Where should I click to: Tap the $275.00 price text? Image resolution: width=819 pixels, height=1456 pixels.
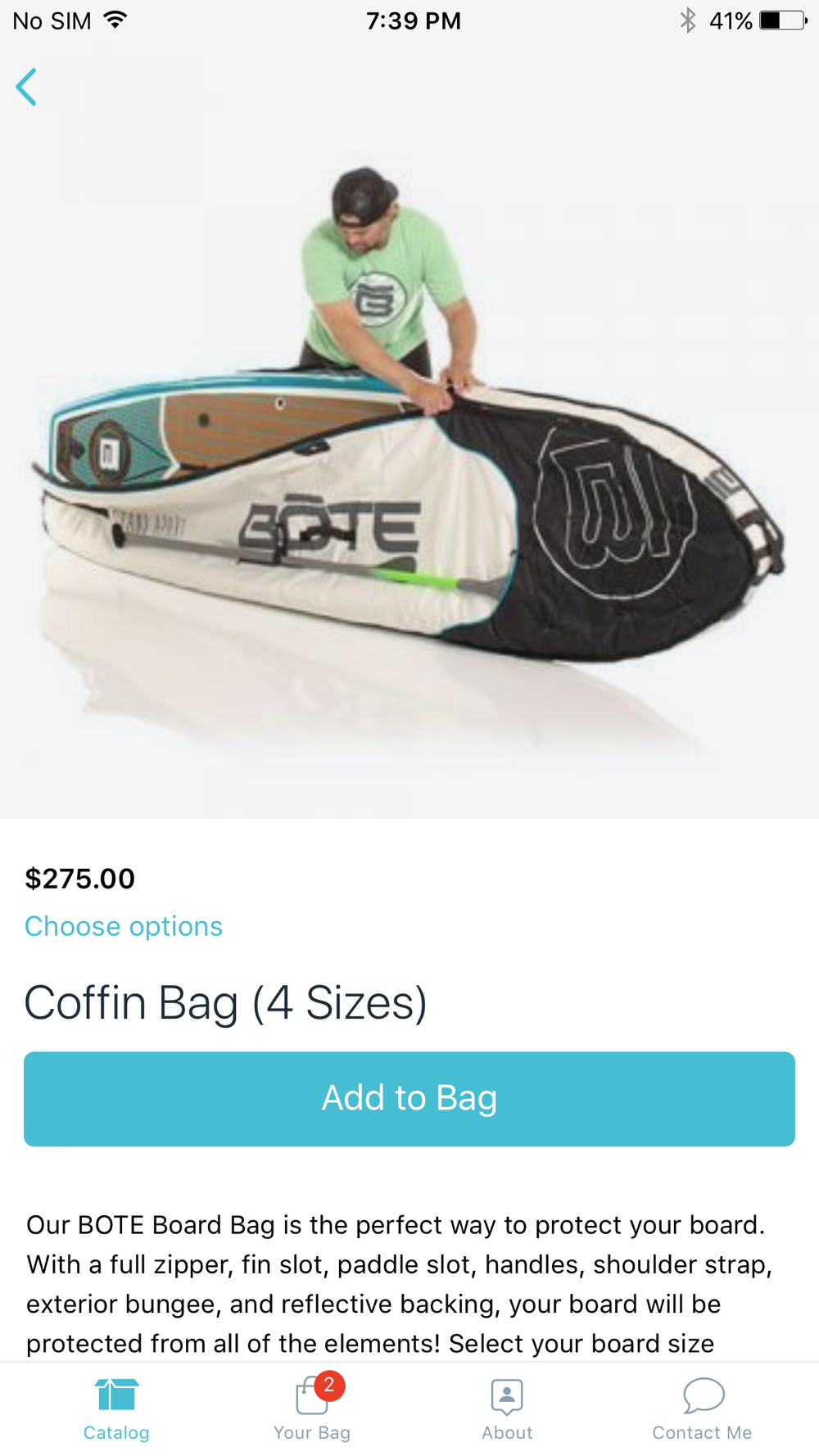(80, 879)
